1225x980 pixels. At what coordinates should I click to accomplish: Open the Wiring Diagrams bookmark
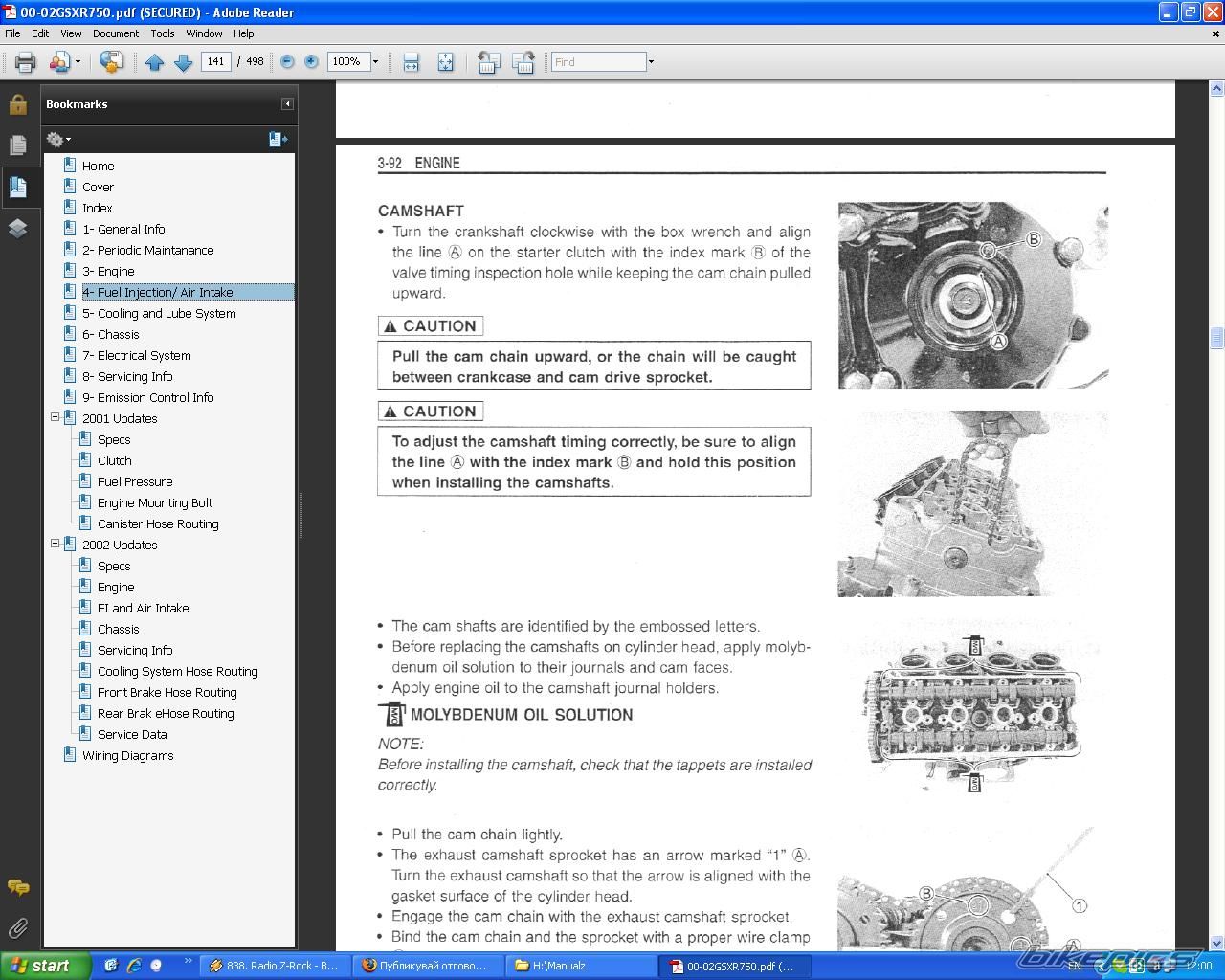click(x=127, y=755)
